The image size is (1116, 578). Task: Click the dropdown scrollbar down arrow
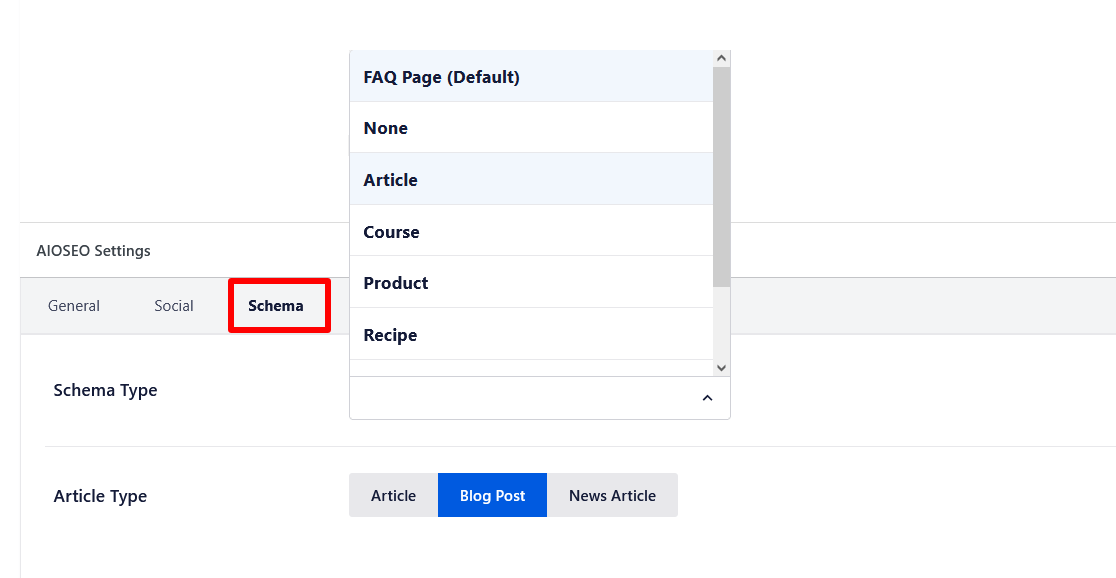click(721, 367)
